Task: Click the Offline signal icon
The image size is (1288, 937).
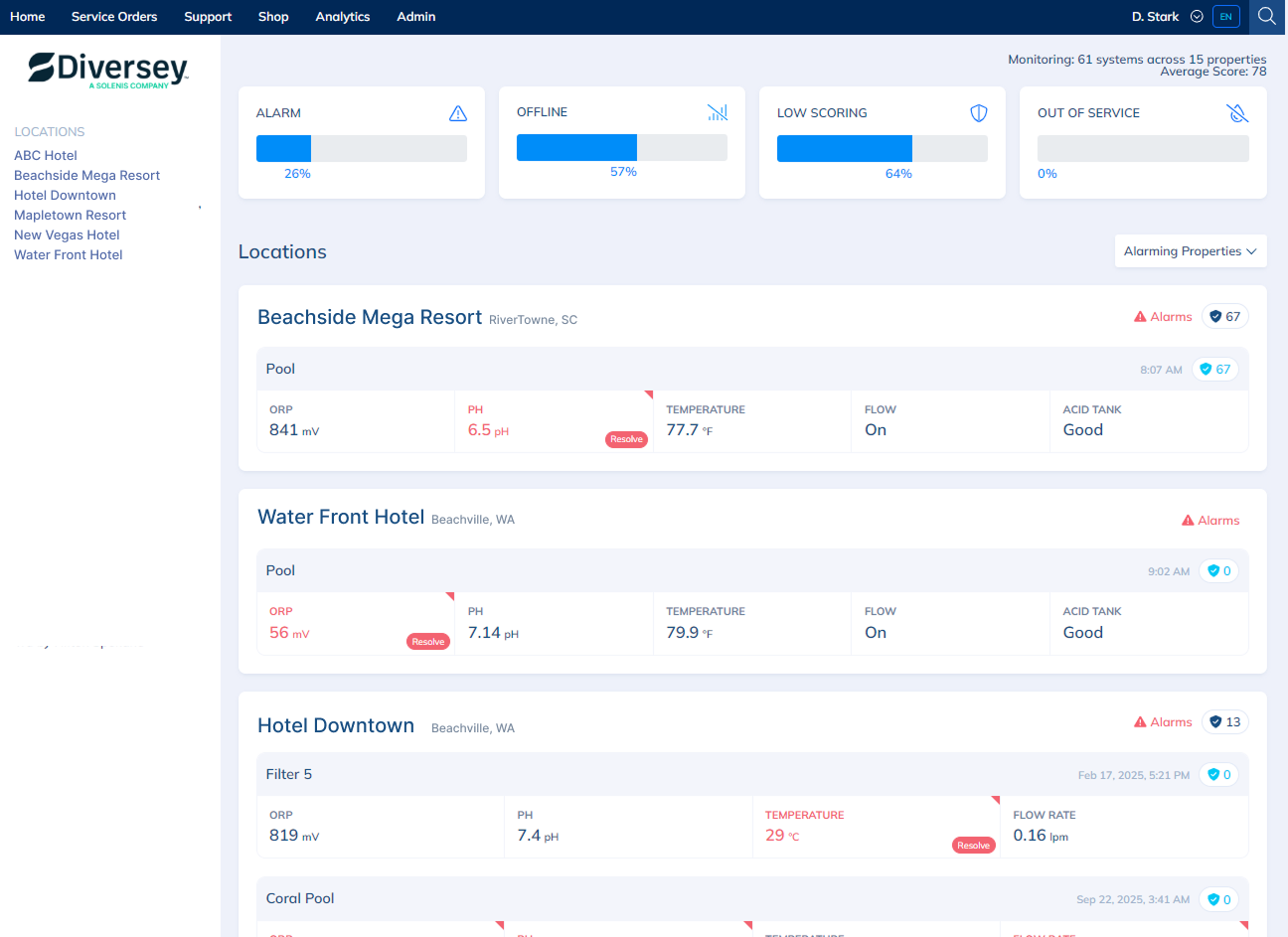Action: pyautogui.click(x=718, y=112)
